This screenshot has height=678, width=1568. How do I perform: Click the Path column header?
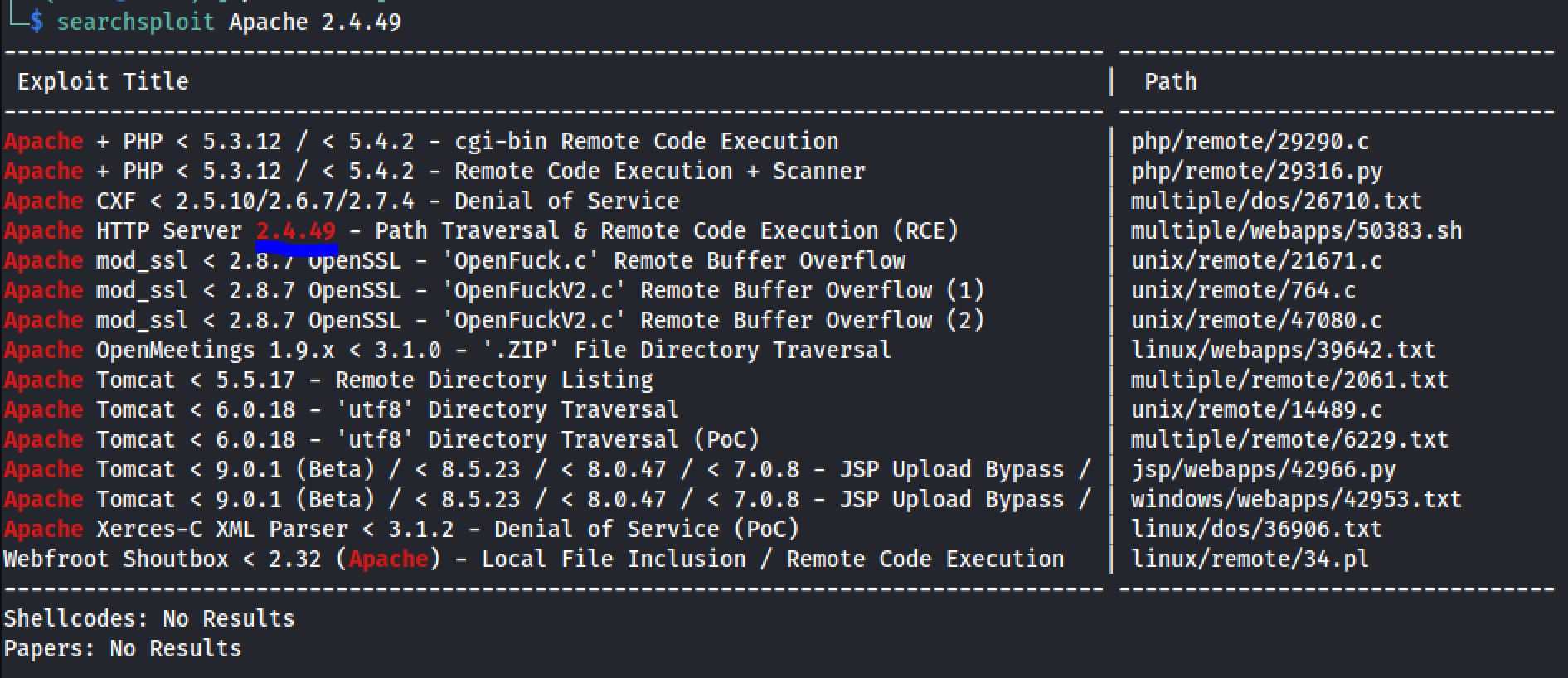coord(1170,81)
